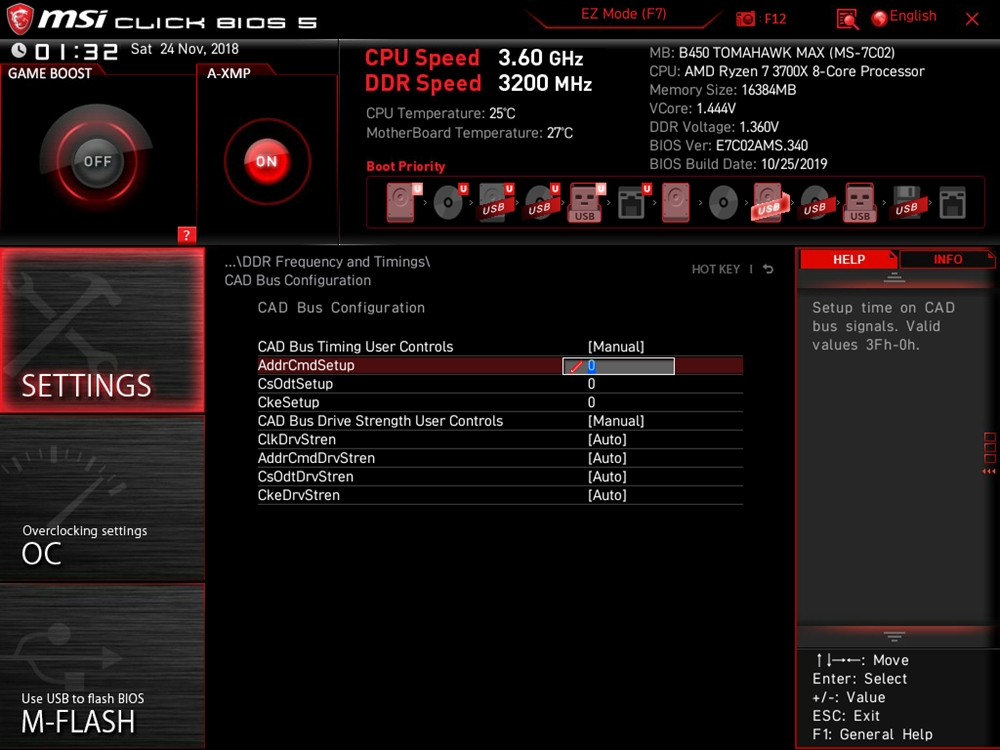Switch to EZ Mode (F7)
The height and width of the screenshot is (750, 1000).
[x=624, y=14]
